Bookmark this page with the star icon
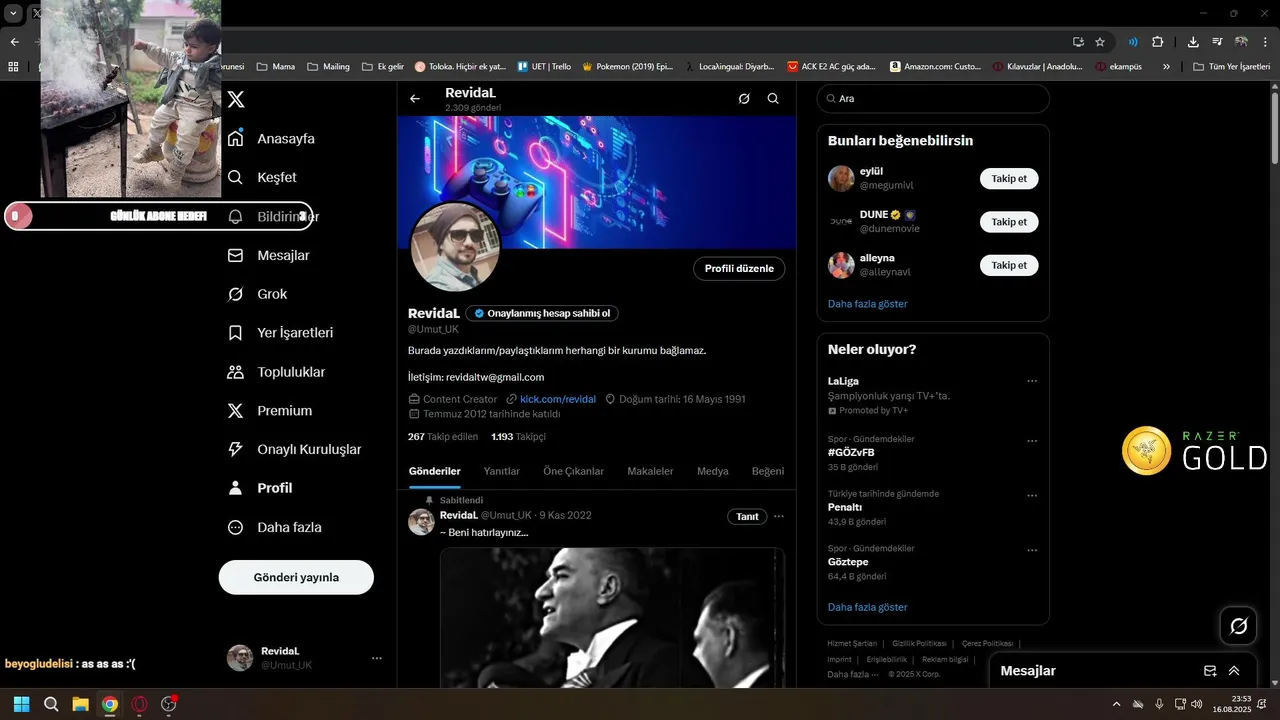This screenshot has height=720, width=1280. (1100, 42)
